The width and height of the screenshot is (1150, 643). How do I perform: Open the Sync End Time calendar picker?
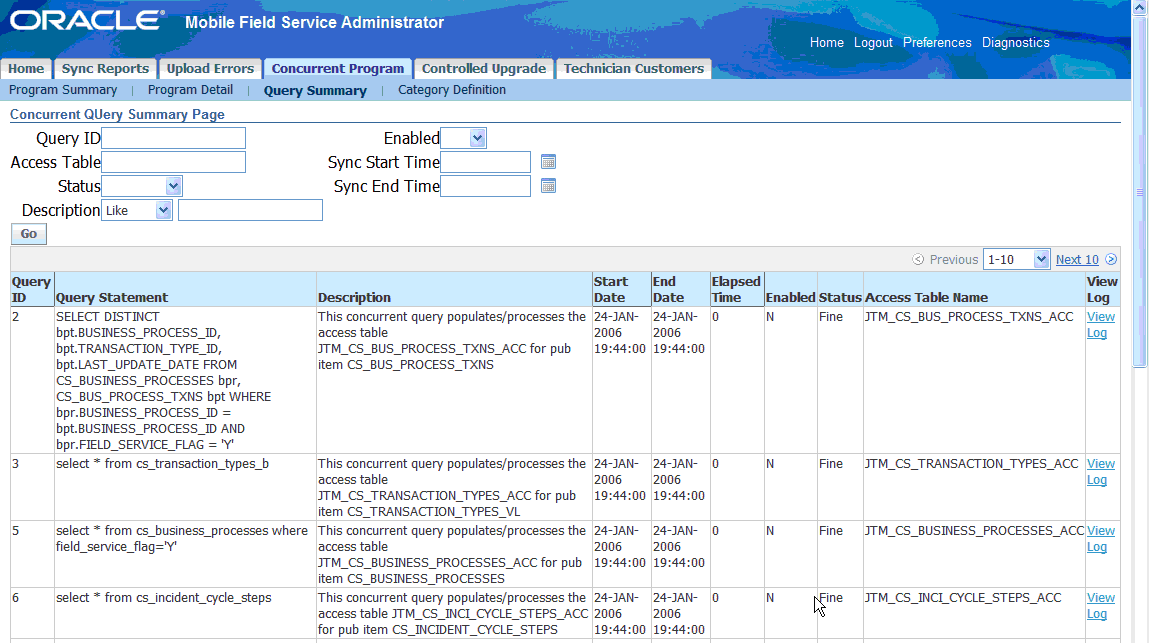pyautogui.click(x=548, y=186)
